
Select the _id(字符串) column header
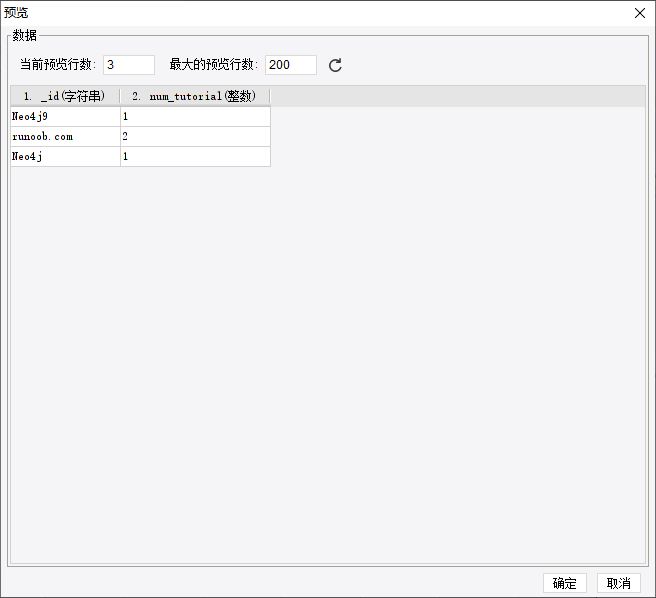click(65, 96)
